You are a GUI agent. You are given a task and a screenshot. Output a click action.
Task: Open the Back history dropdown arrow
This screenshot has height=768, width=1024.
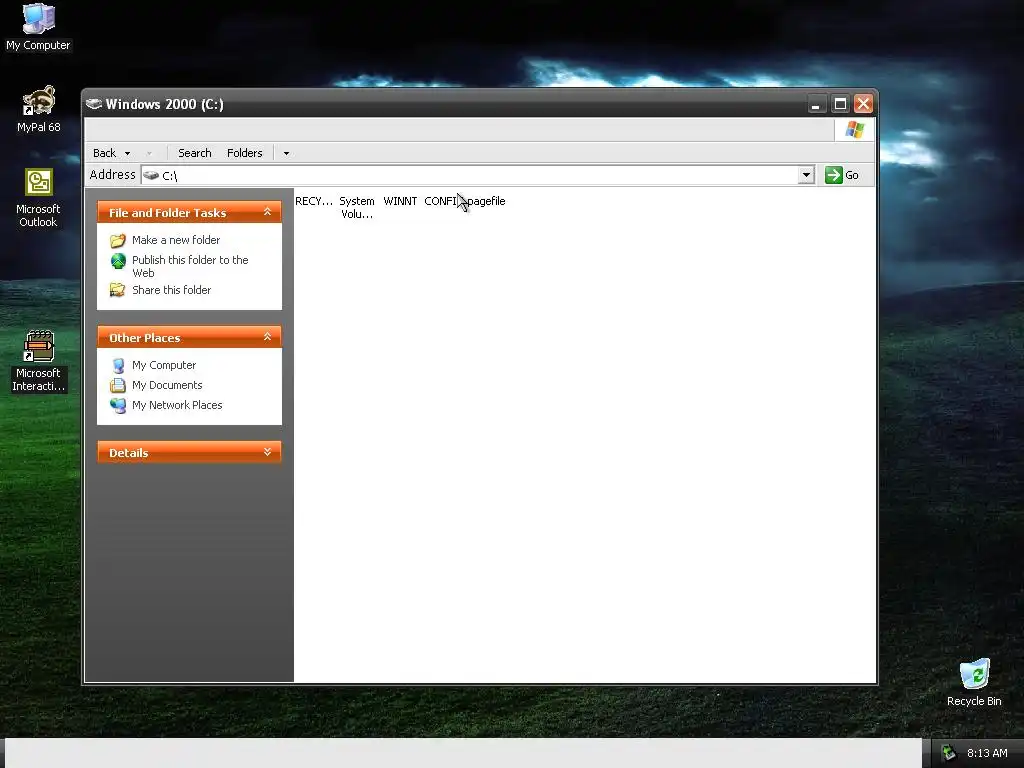tap(127, 153)
